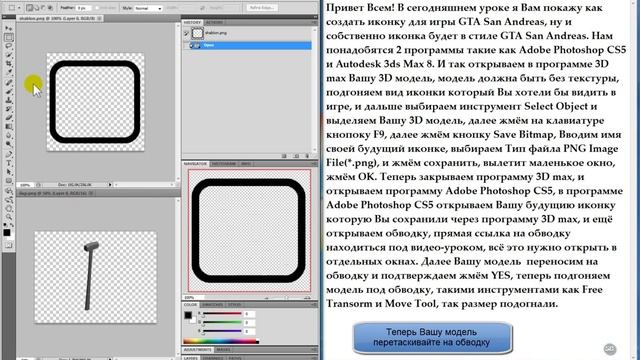Viewport: 640px width, 360px height.
Task: Click the red R color slider
Action: tap(221, 314)
